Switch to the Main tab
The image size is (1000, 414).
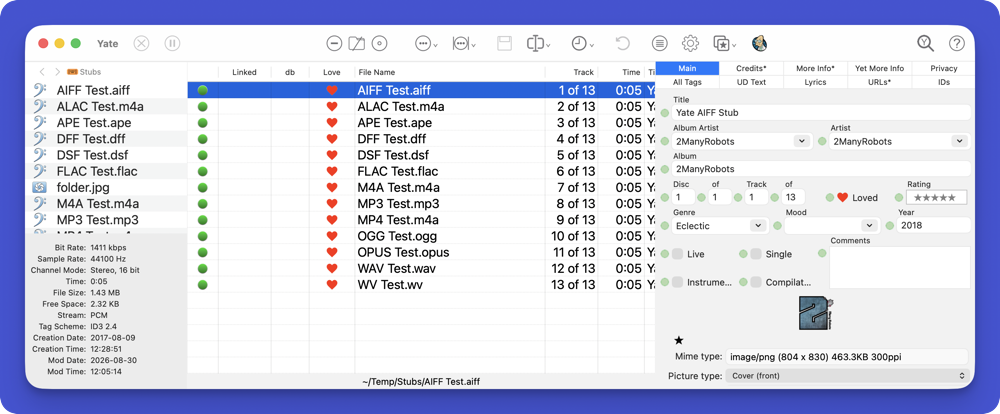[x=687, y=68]
